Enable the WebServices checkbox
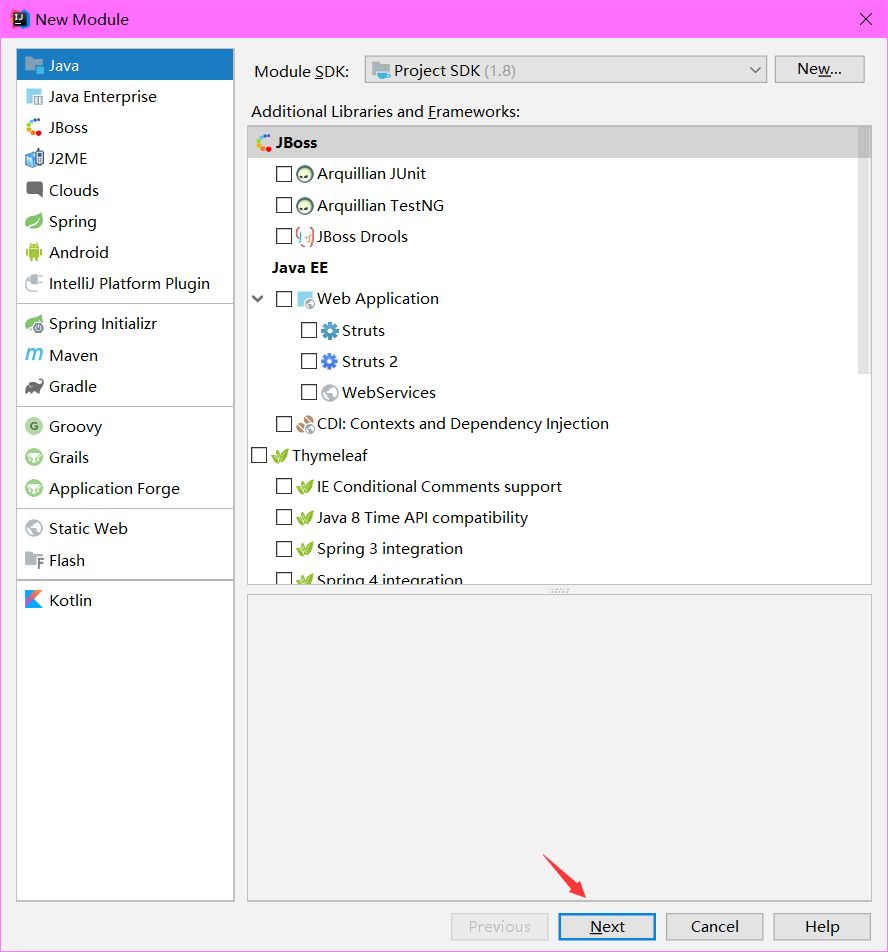This screenshot has width=888, height=952. pos(309,392)
